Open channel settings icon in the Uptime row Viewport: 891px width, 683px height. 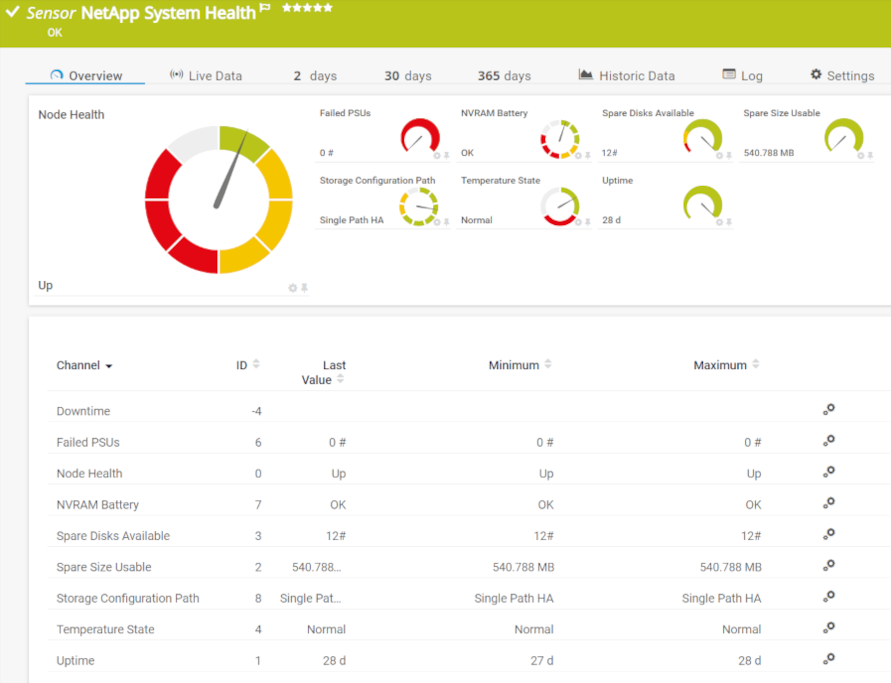828,659
